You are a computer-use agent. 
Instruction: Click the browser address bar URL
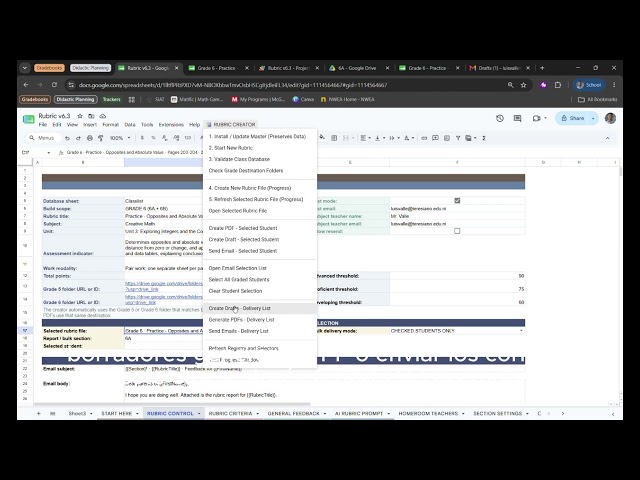coord(233,85)
